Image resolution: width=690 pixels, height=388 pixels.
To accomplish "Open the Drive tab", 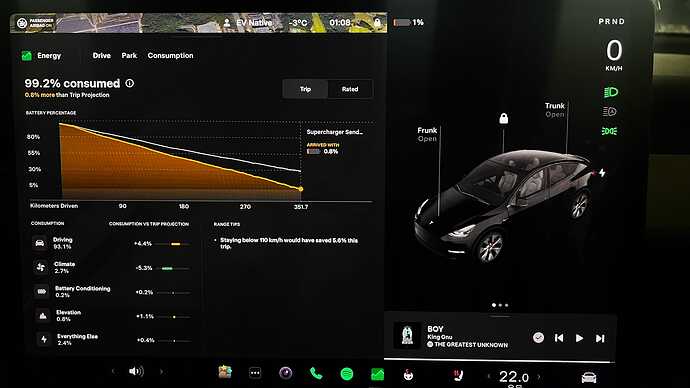I will point(102,55).
